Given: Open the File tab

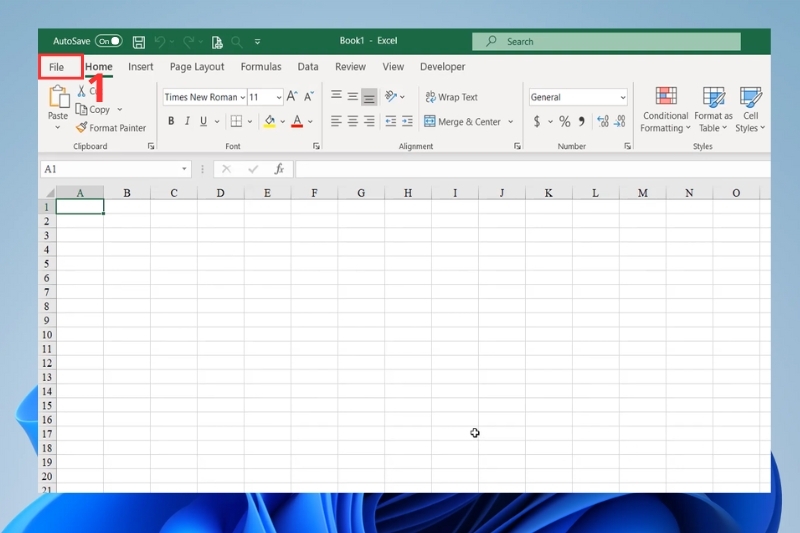Looking at the screenshot, I should (x=57, y=67).
